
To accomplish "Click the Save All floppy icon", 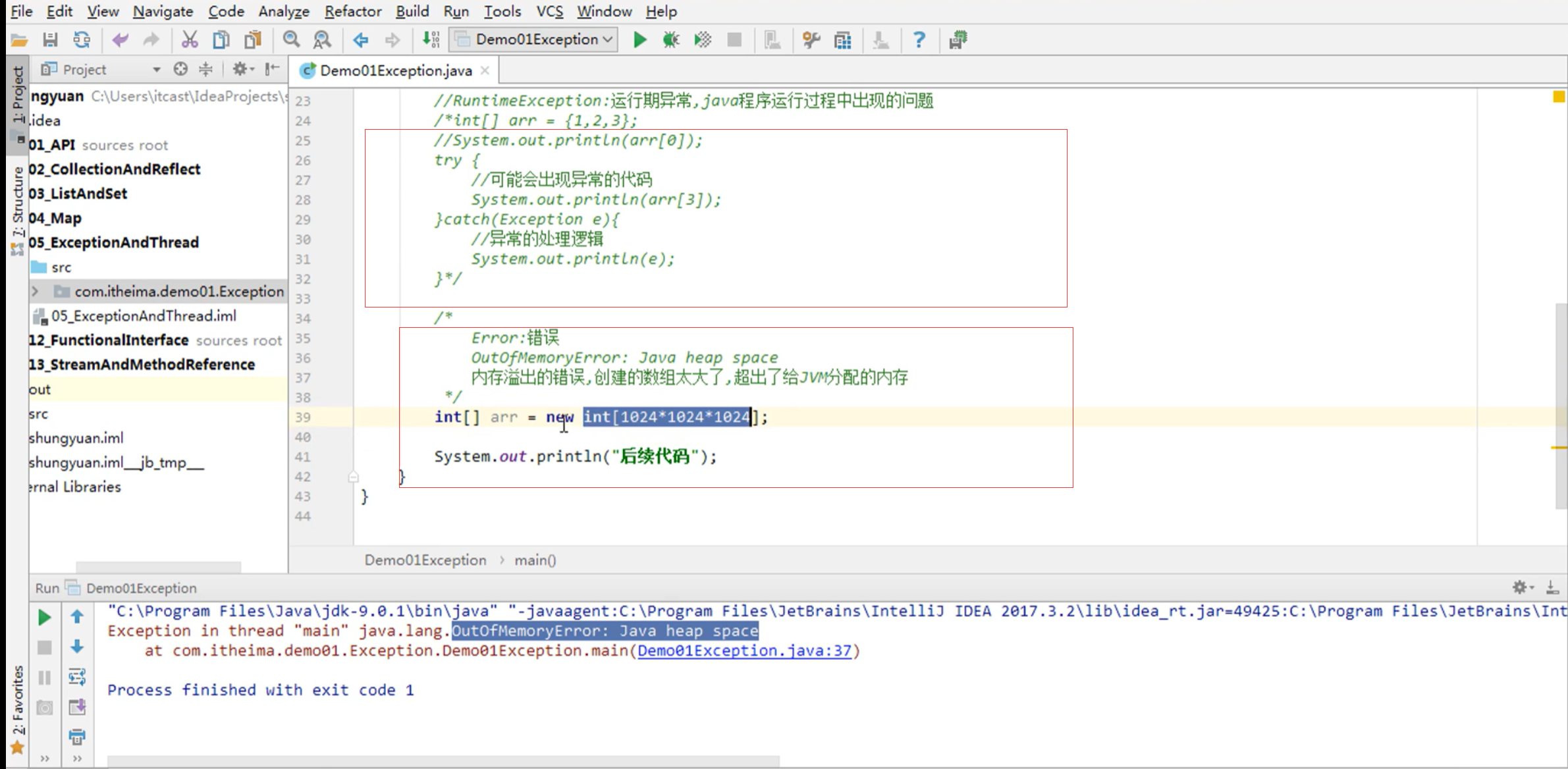I will coord(50,40).
